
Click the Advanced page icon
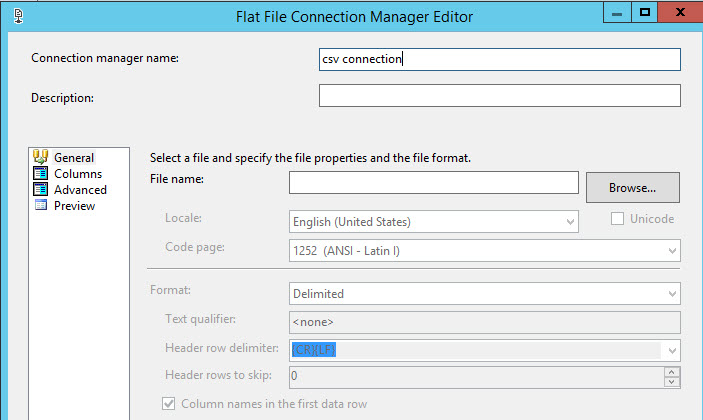(41, 189)
